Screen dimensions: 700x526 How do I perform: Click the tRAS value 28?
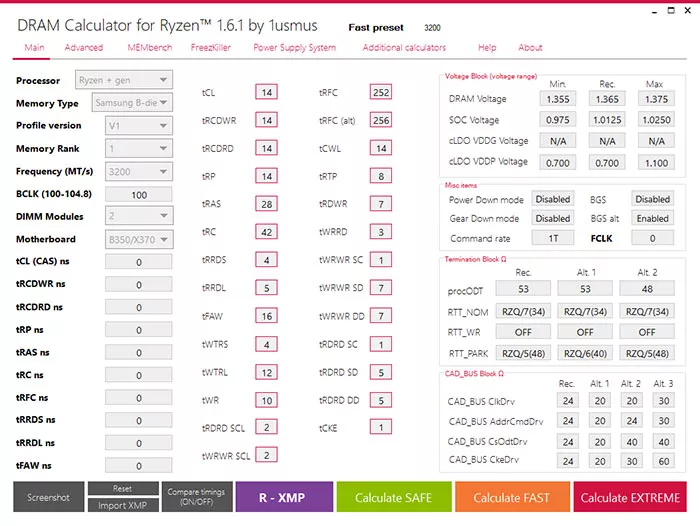(x=267, y=204)
